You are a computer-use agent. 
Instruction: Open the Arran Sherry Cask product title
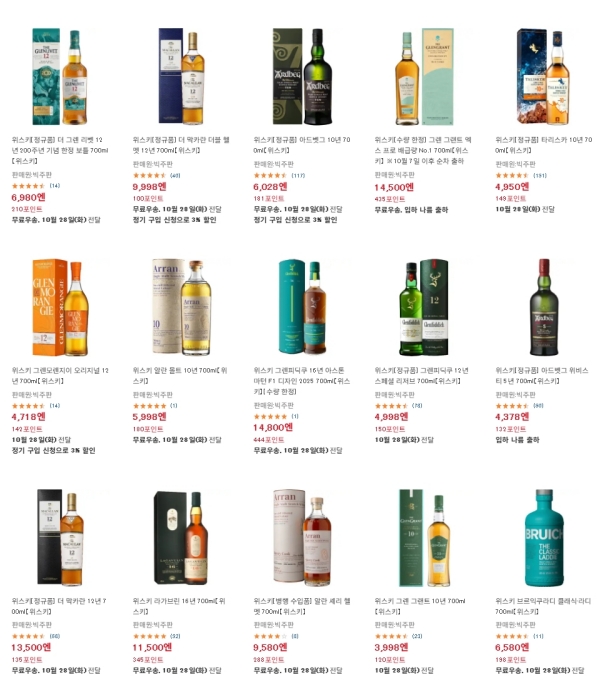(302, 606)
